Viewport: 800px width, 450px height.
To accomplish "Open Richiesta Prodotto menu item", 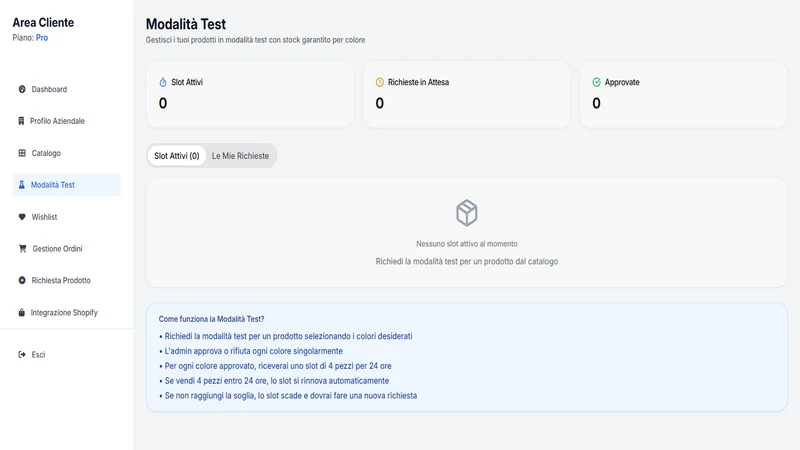I will coord(66,280).
